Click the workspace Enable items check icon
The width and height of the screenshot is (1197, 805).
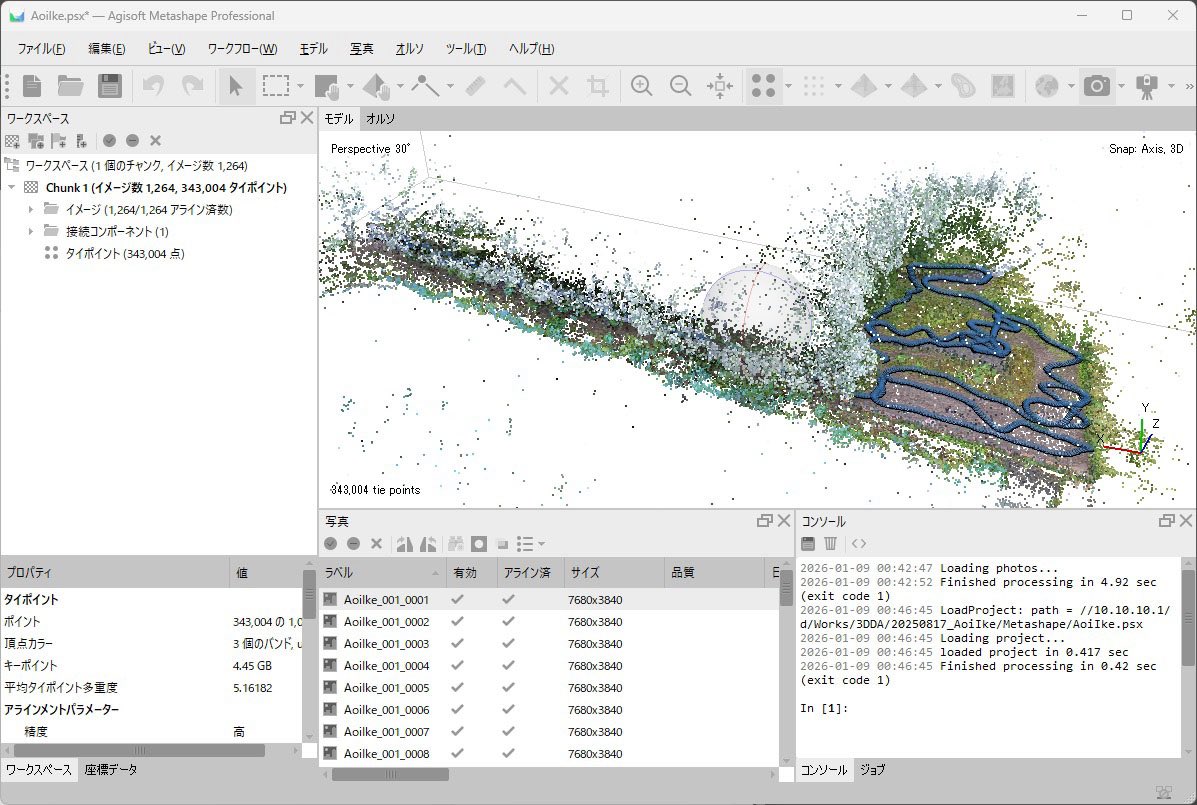[109, 140]
